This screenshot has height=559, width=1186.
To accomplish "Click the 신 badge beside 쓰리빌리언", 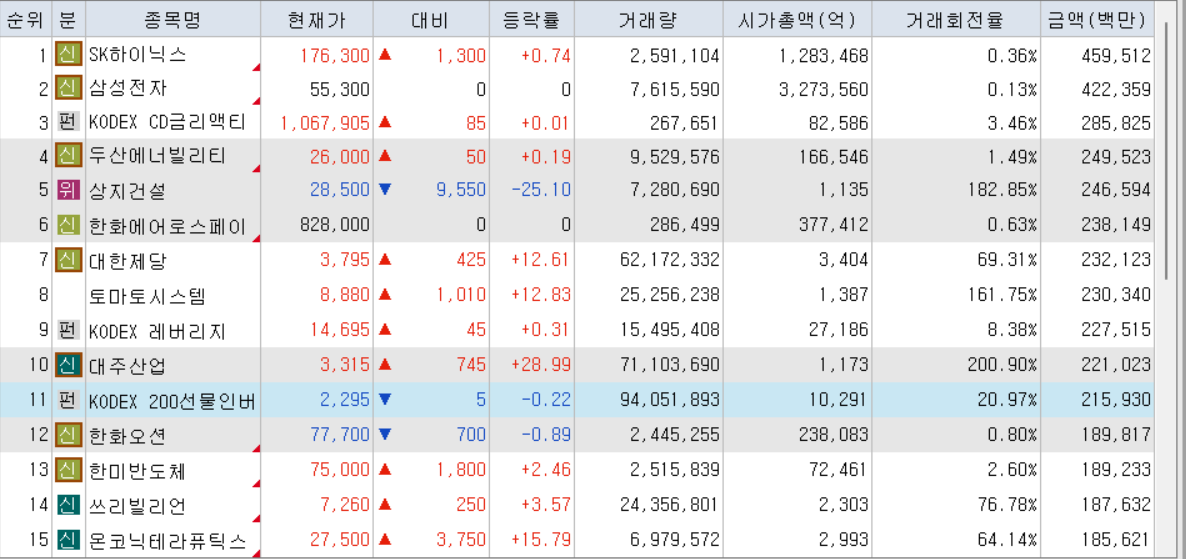I will tap(69, 505).
